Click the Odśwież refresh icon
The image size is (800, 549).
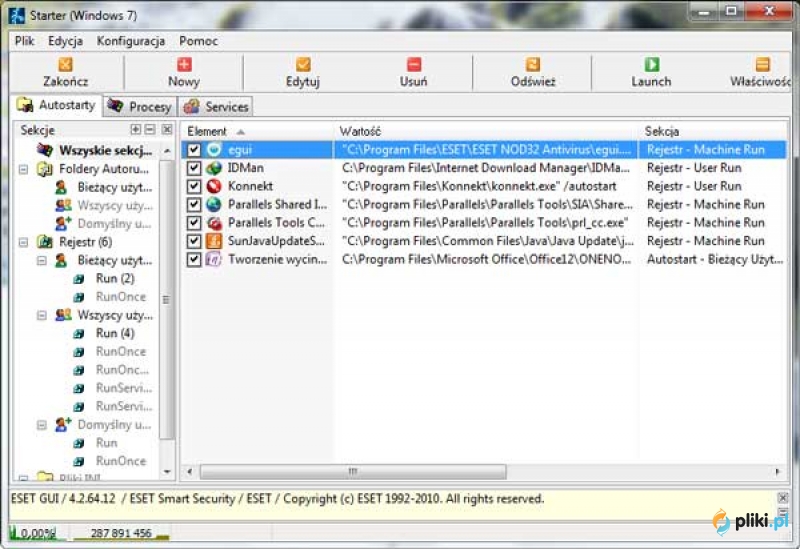(533, 64)
